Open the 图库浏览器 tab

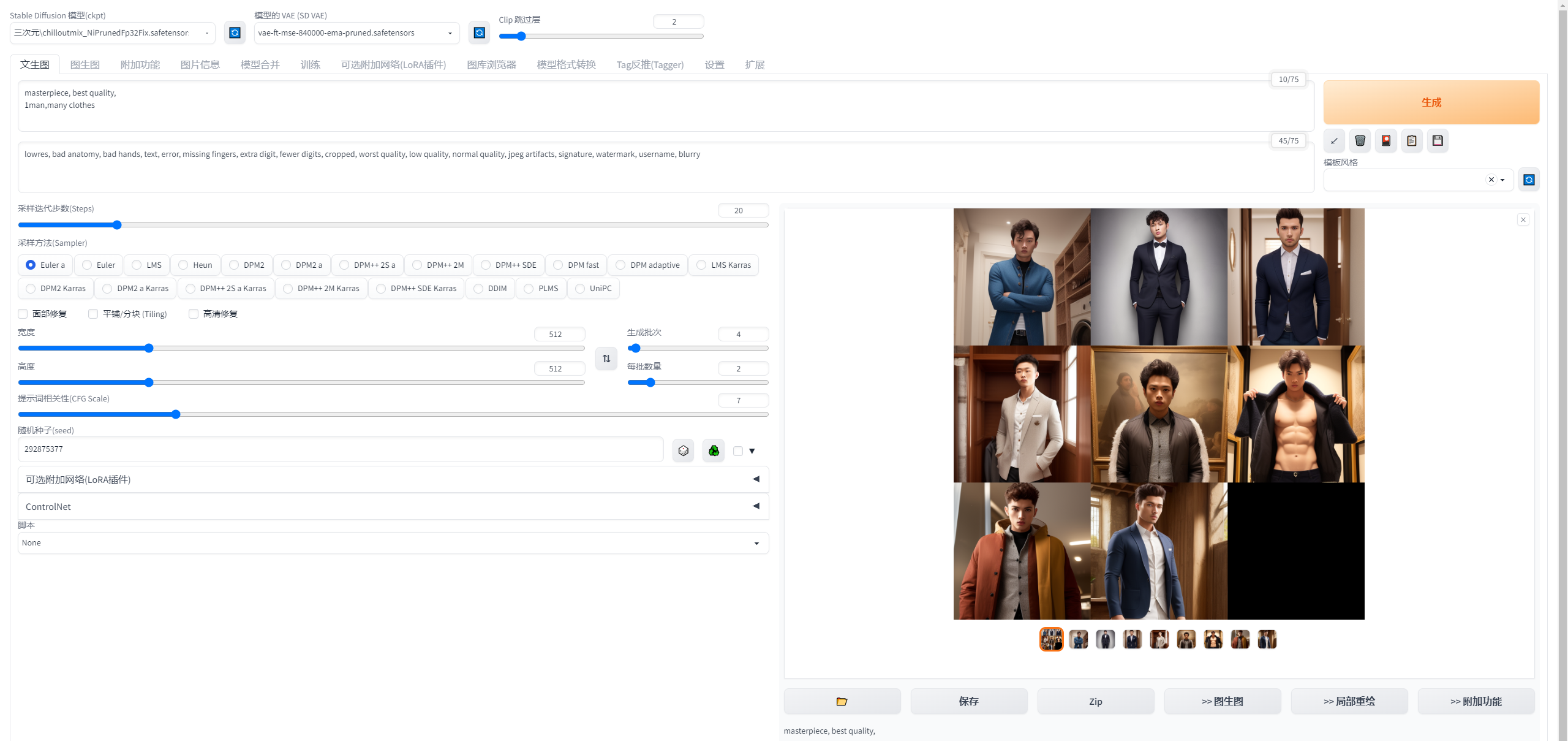pyautogui.click(x=492, y=64)
